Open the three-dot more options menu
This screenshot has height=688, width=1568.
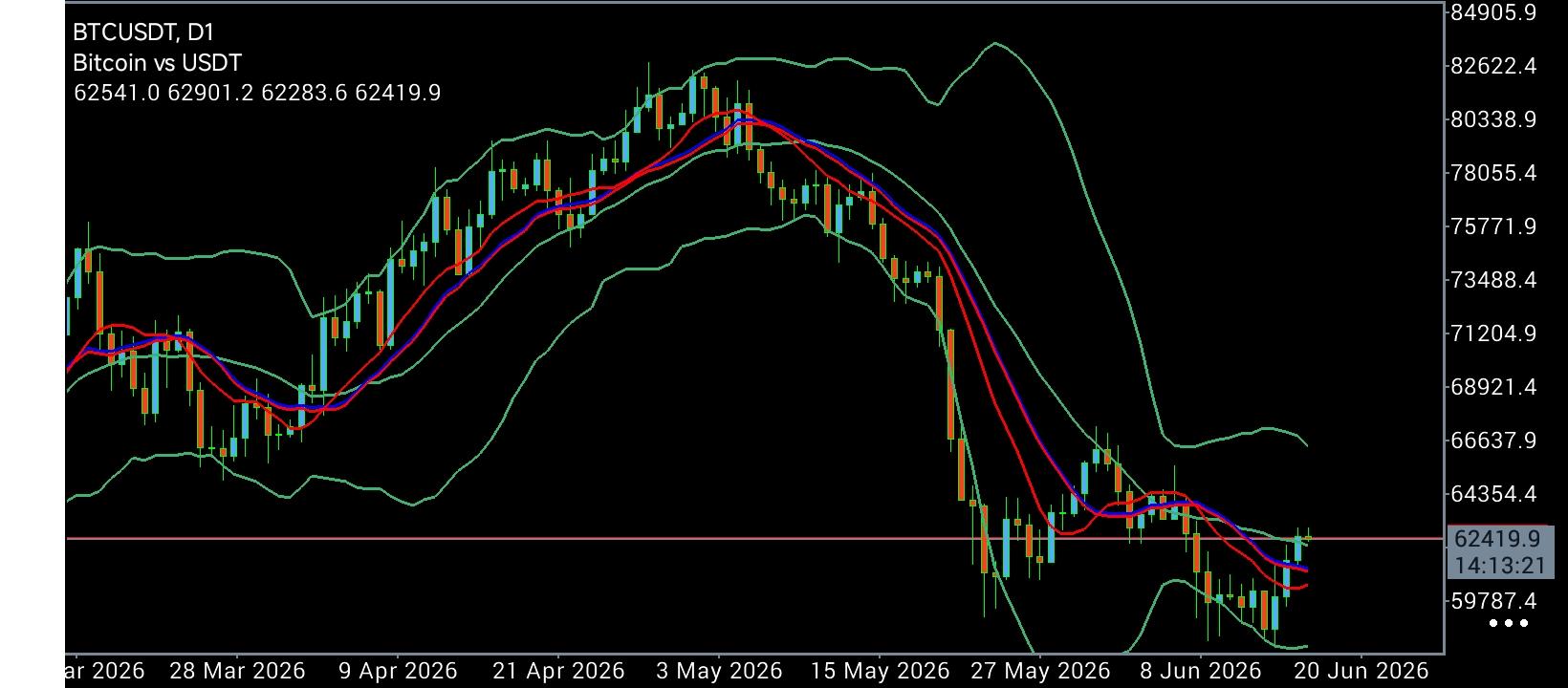[x=1509, y=624]
